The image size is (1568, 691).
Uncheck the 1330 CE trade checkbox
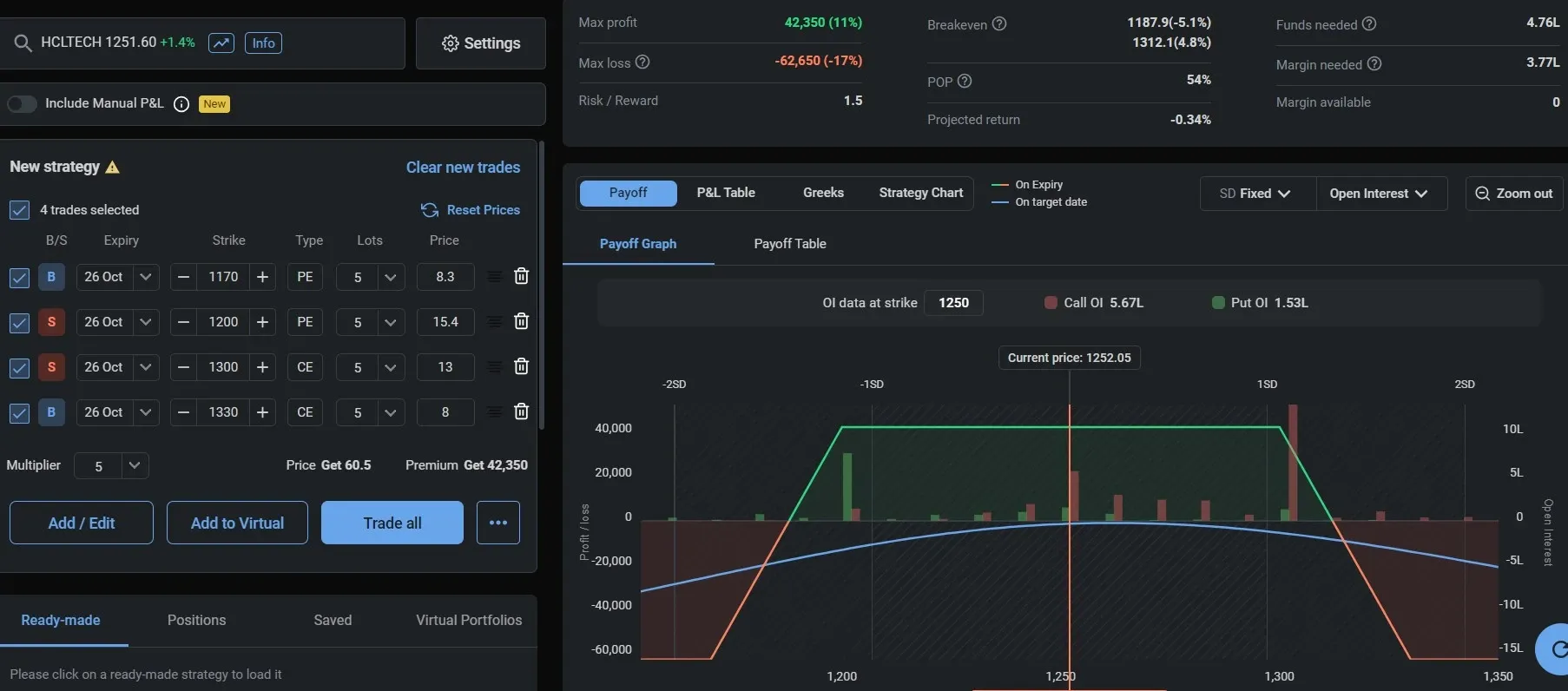coord(19,413)
